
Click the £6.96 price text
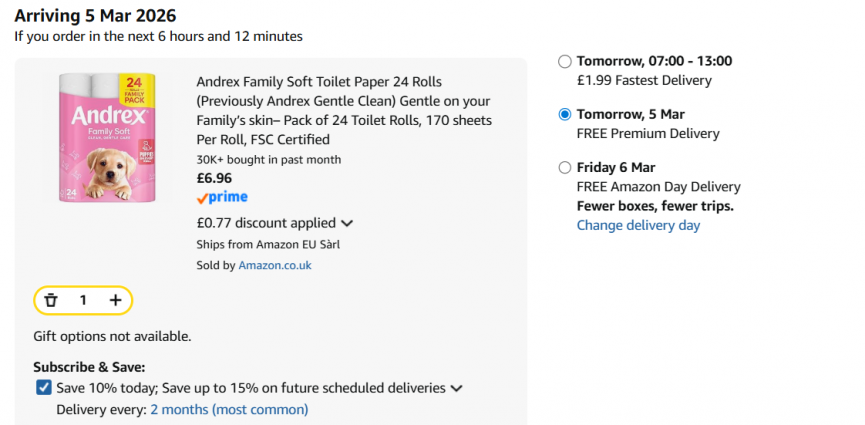[214, 178]
